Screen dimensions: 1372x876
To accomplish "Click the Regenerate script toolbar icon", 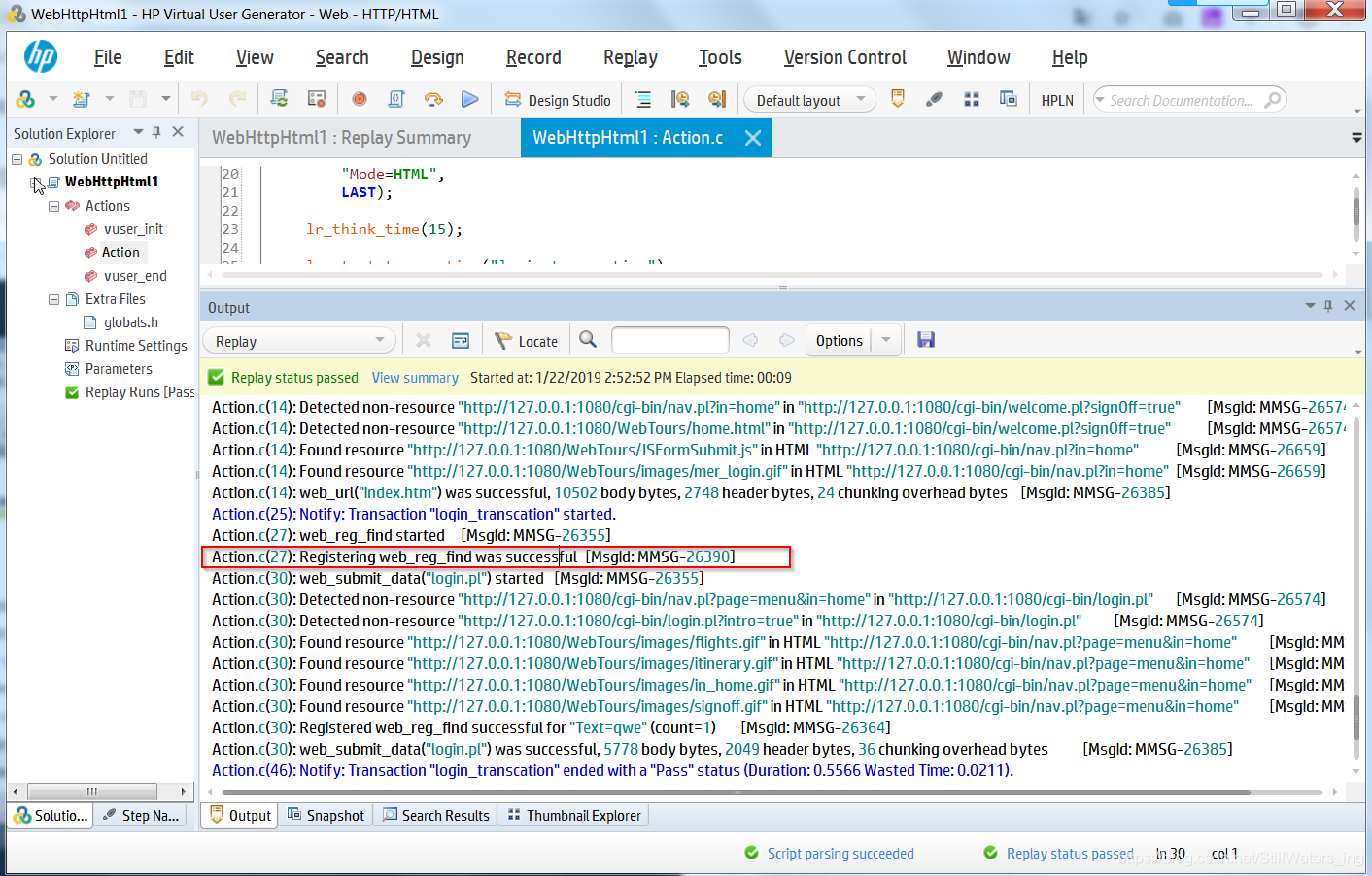I will (x=279, y=99).
